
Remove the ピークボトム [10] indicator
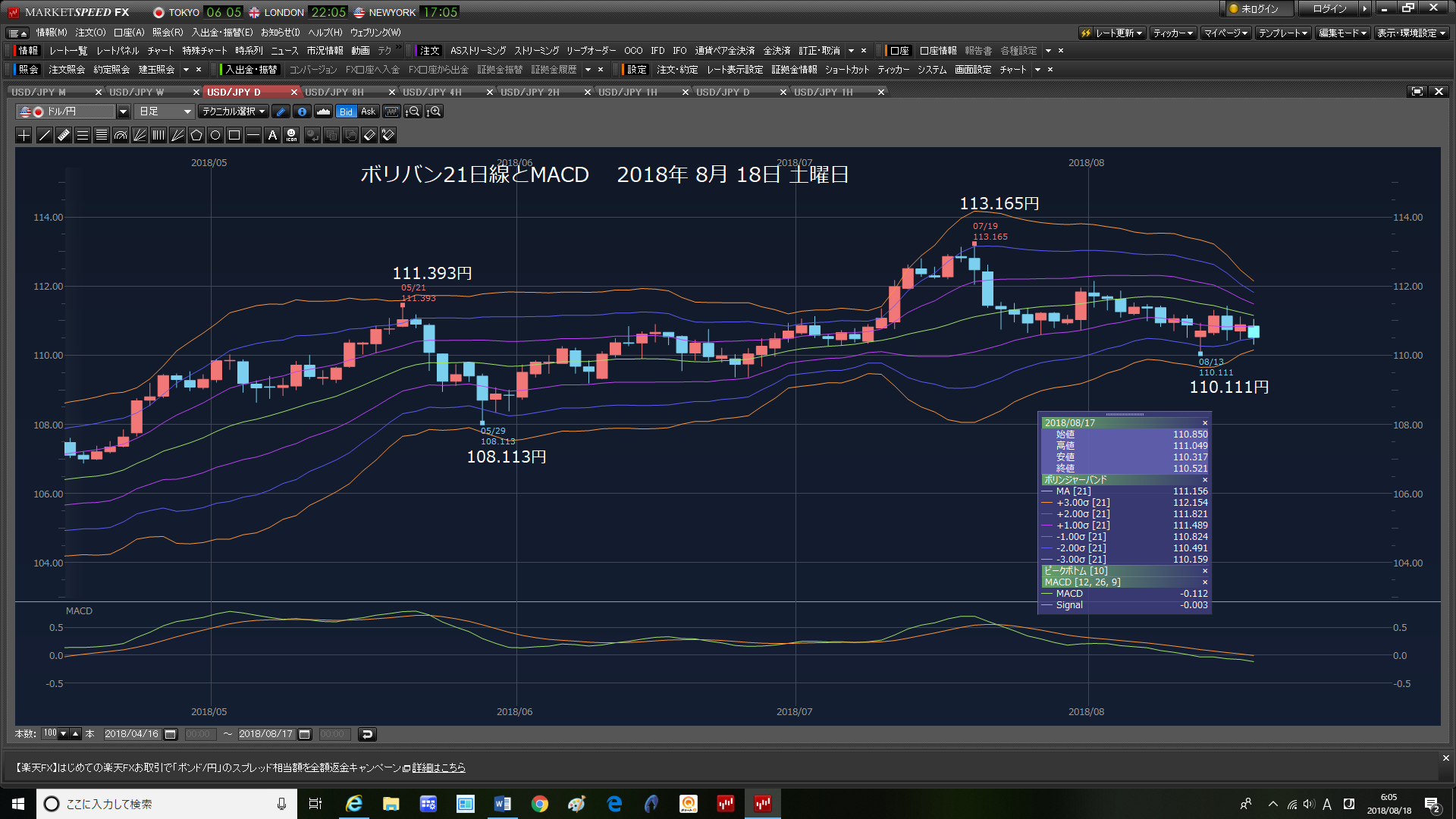[x=1204, y=571]
